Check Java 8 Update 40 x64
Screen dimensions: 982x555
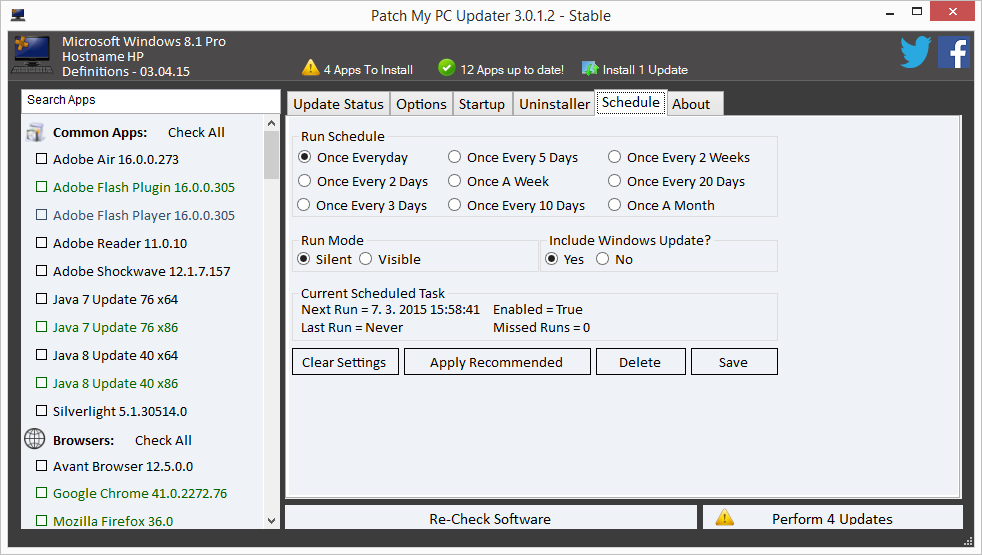[x=41, y=355]
